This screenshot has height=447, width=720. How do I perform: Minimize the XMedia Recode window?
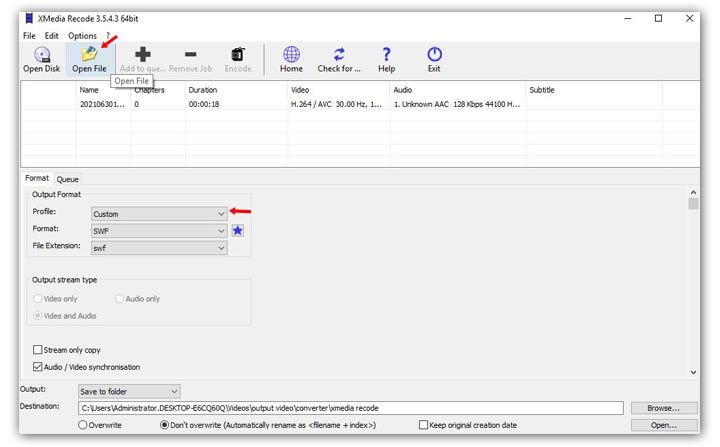pyautogui.click(x=628, y=18)
